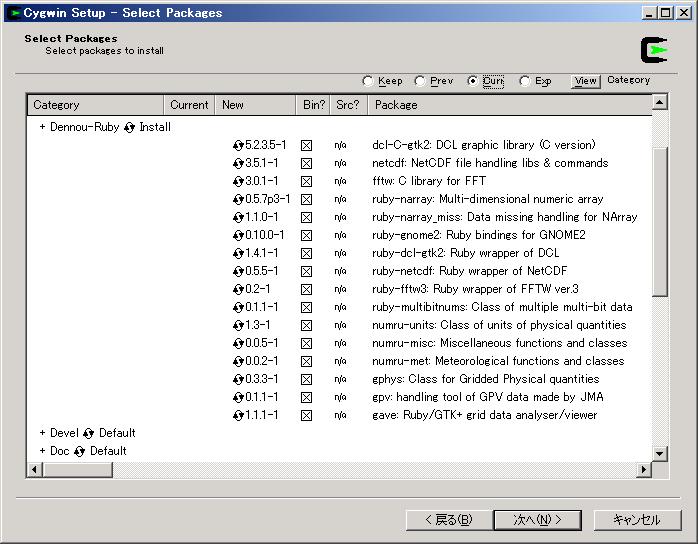This screenshot has width=698, height=544.
Task: Maximize the Cygwin Setup window
Action: 666,13
